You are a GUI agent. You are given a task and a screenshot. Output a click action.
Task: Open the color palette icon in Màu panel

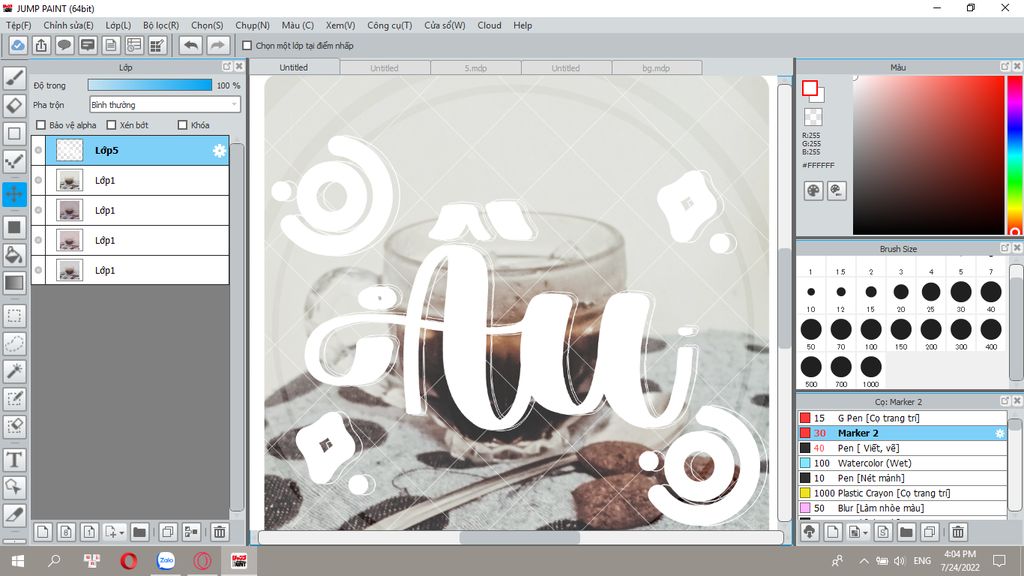pos(813,191)
